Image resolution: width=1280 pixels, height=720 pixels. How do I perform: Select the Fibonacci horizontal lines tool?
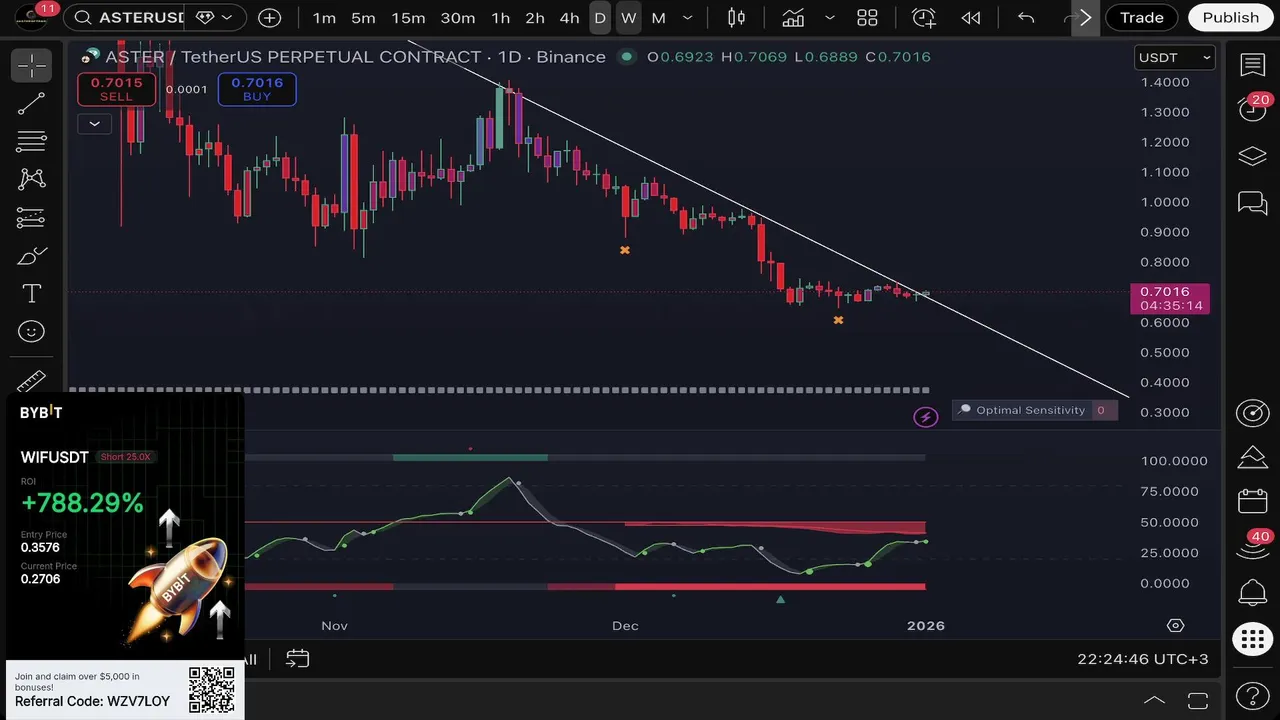[32, 141]
